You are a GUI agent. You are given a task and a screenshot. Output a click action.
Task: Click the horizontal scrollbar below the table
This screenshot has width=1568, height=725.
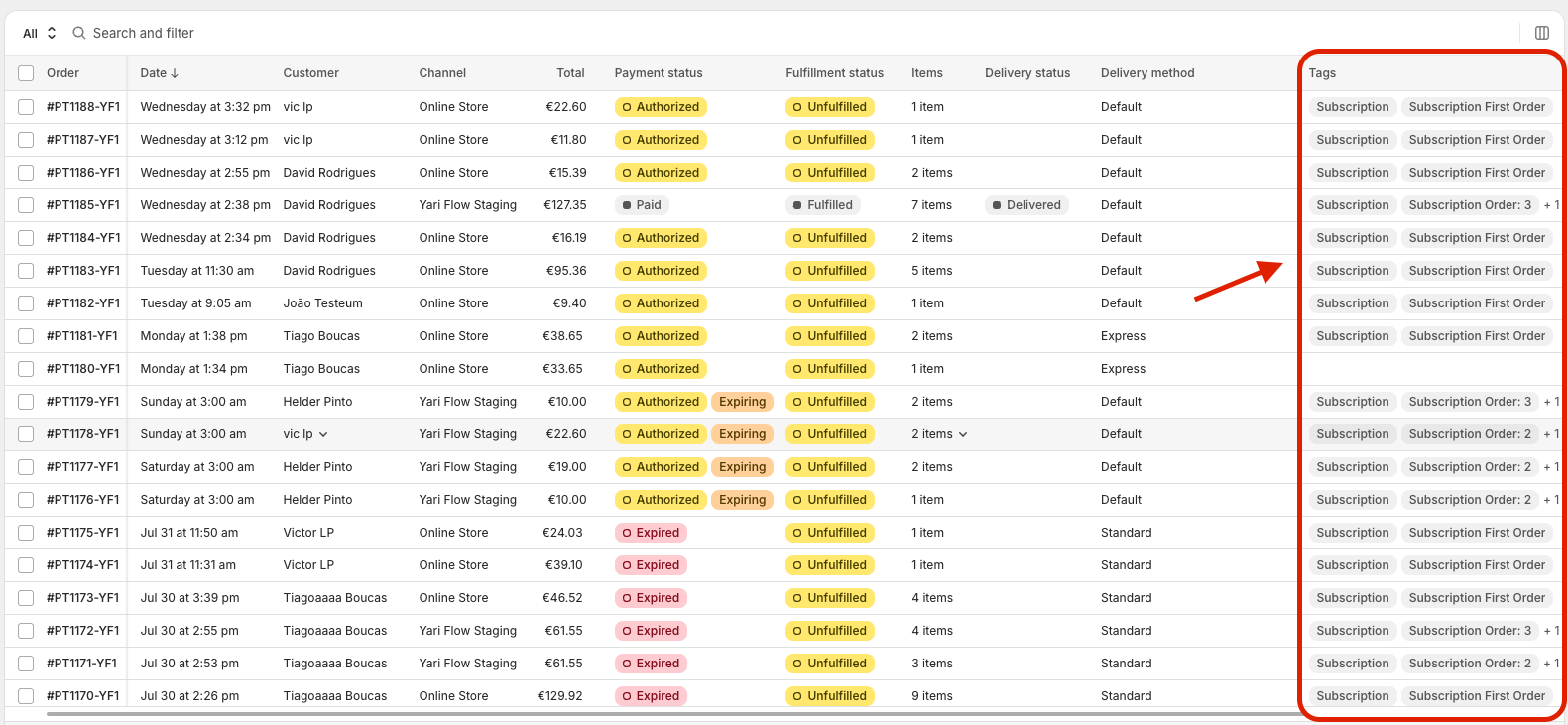pos(674,713)
